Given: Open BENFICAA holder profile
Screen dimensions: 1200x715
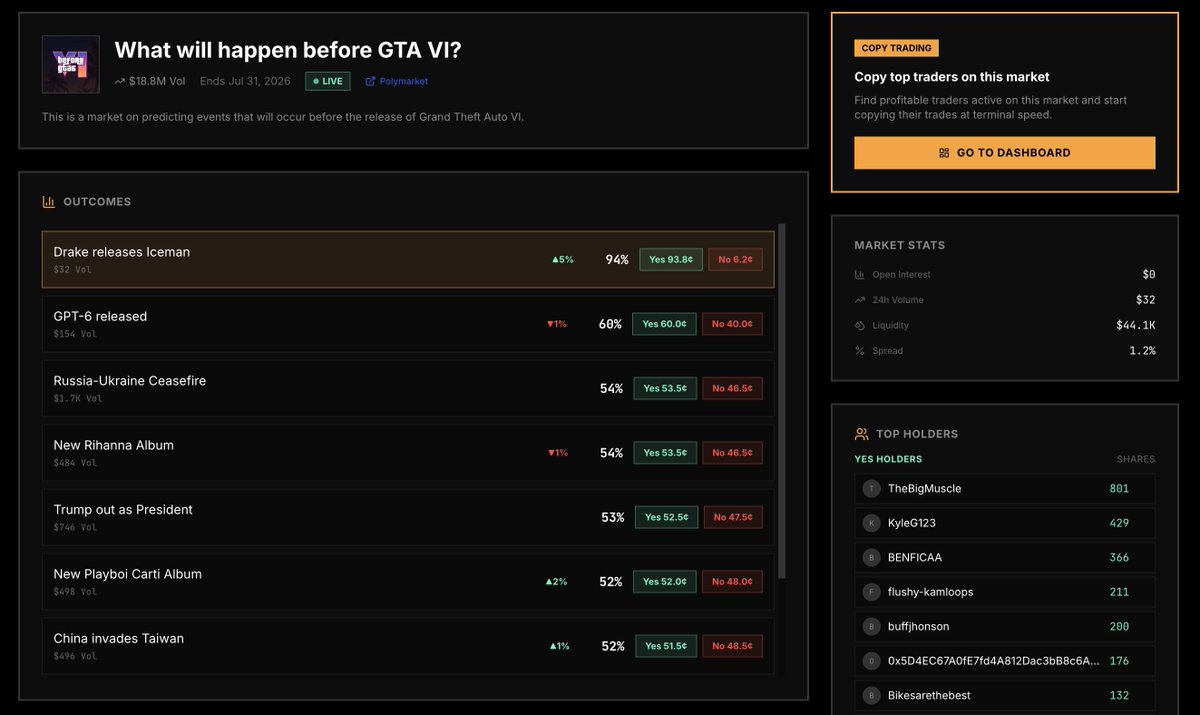Looking at the screenshot, I should click(x=1004, y=557).
